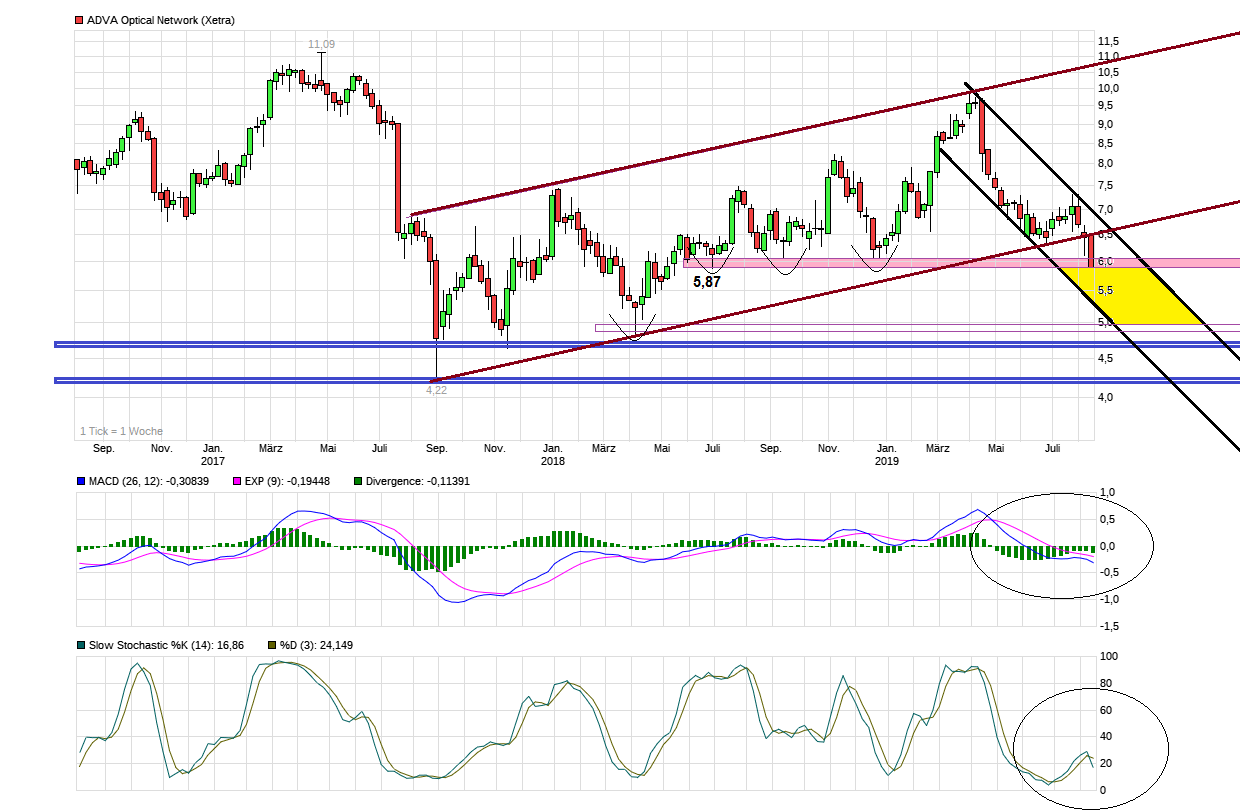Image resolution: width=1240 pixels, height=812 pixels.
Task: Click the '-0,5' MACD axis label
Action: point(1108,573)
